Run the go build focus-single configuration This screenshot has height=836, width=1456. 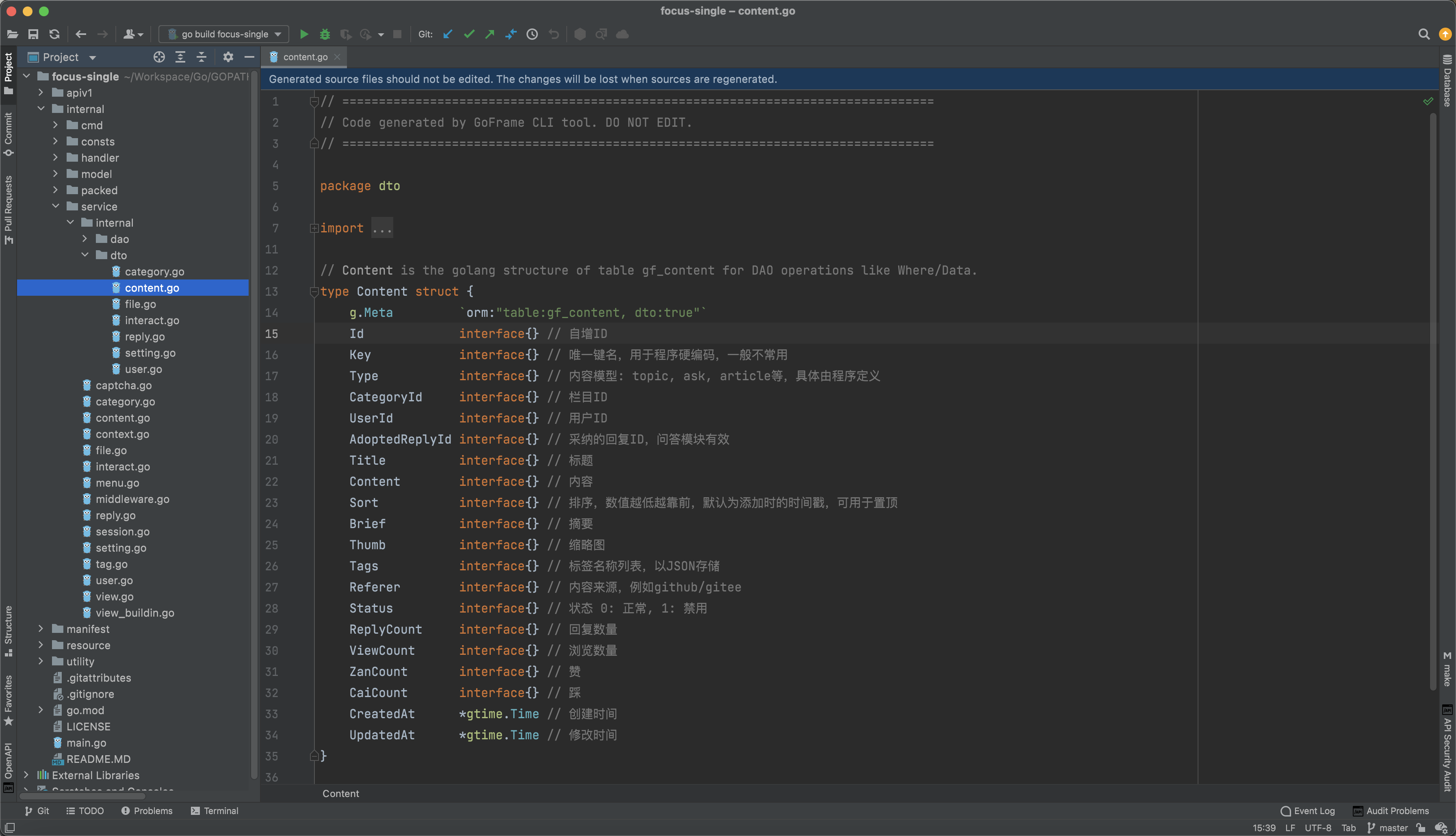304,34
